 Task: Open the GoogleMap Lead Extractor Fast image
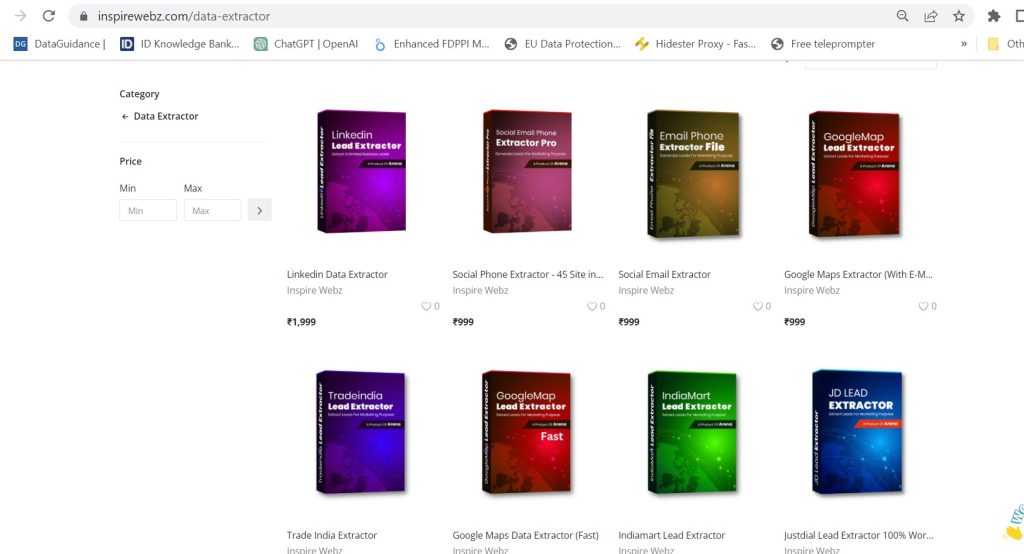(x=526, y=432)
